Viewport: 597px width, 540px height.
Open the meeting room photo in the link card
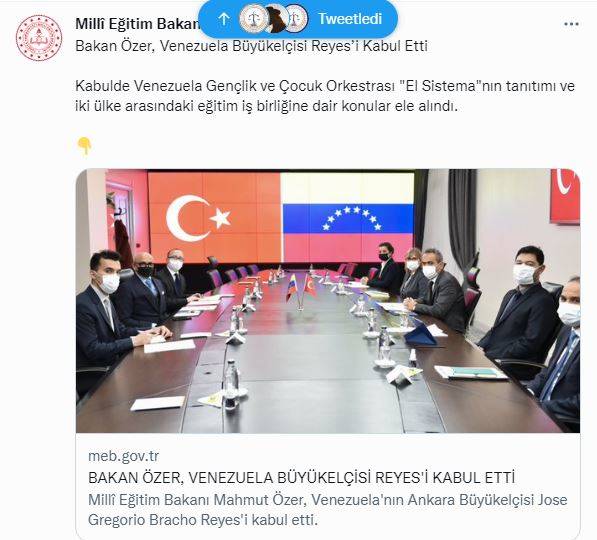click(x=328, y=300)
